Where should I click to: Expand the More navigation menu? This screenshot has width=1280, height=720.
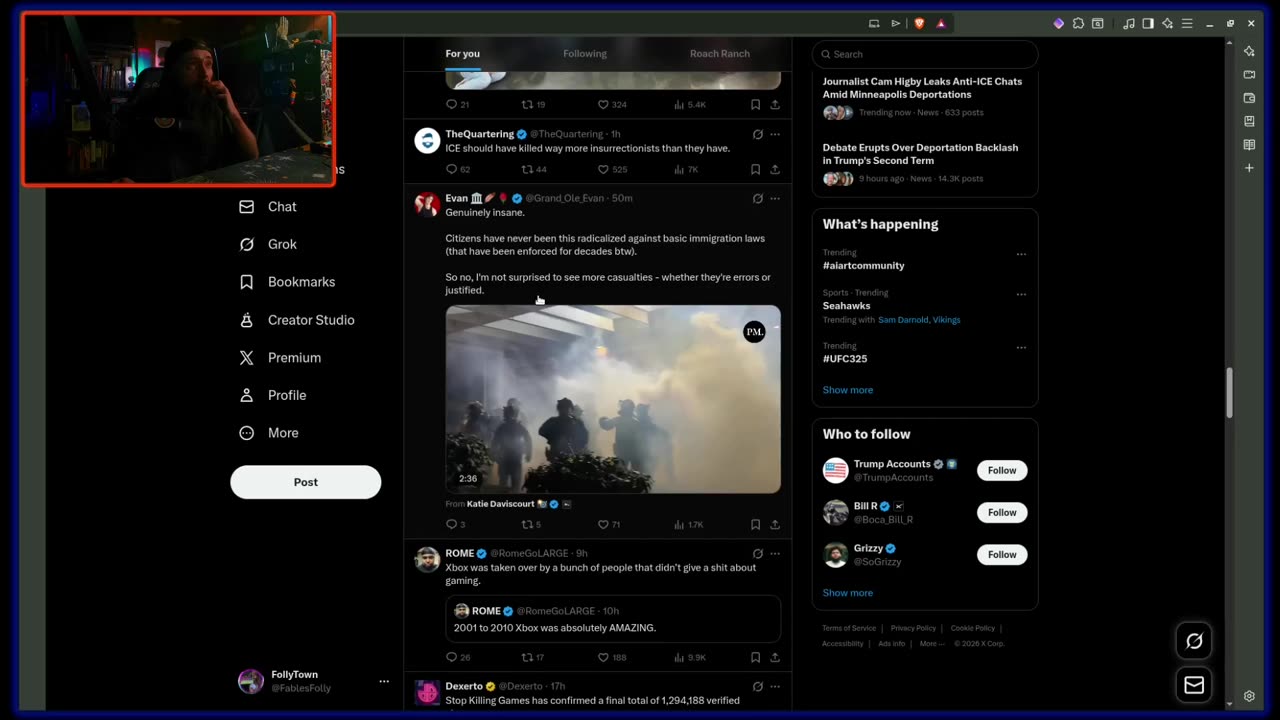269,433
